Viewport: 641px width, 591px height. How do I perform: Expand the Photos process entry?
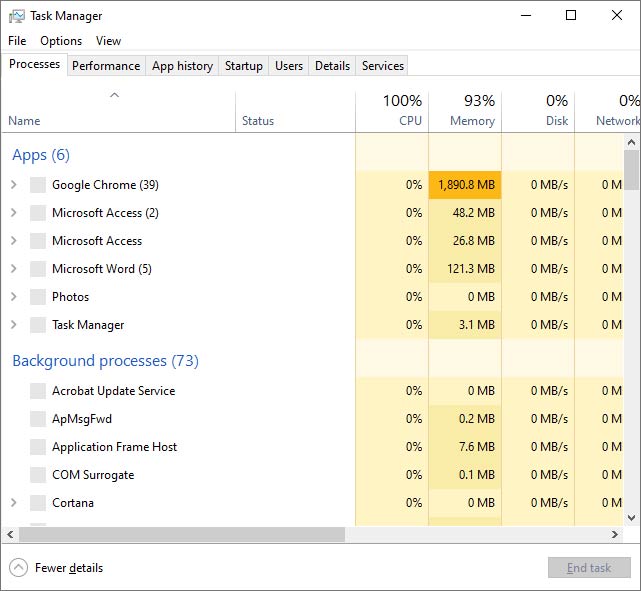(x=13, y=297)
